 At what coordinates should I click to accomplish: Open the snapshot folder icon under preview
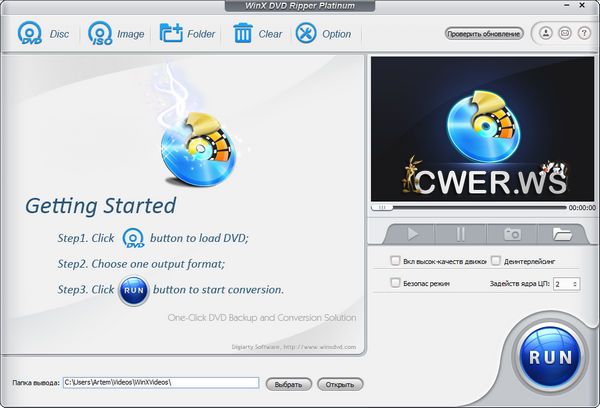[x=563, y=234]
